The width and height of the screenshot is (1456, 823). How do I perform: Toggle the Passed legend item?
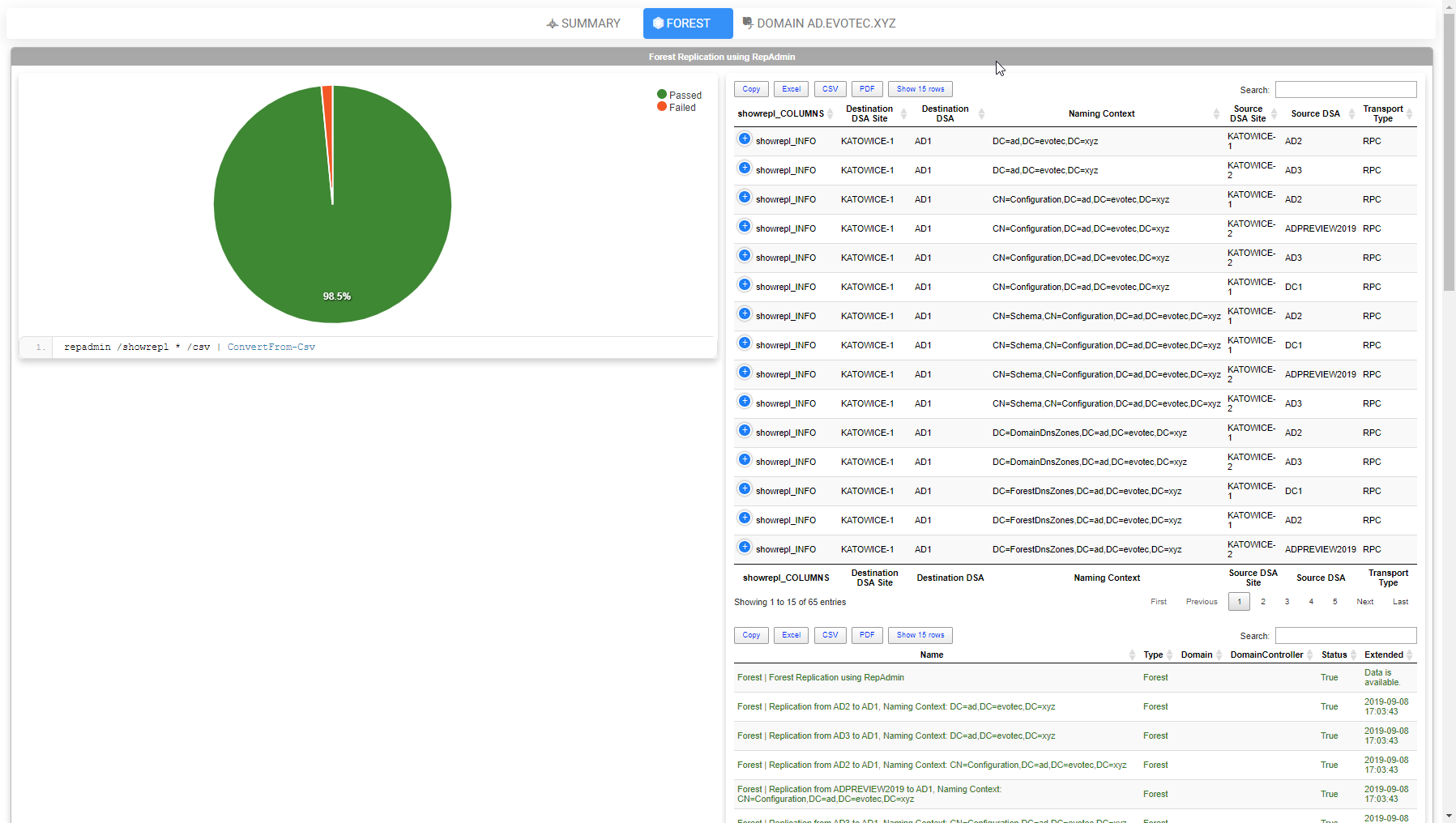tap(679, 95)
